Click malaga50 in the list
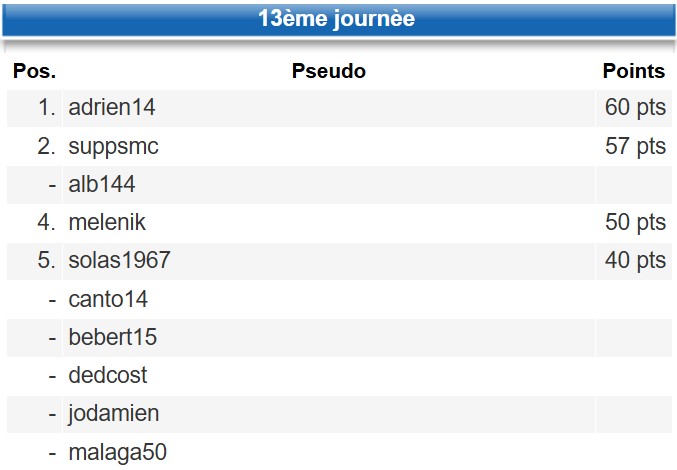This screenshot has width=677, height=470. [117, 451]
